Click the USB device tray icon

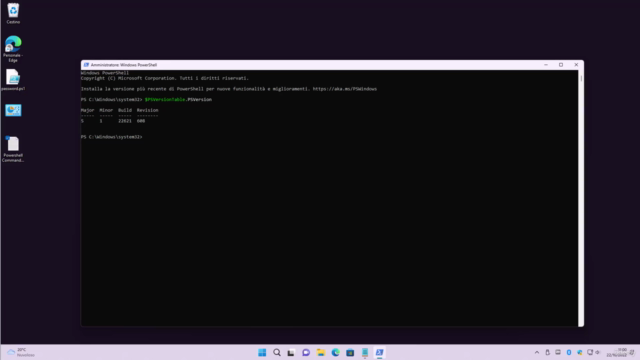(x=547, y=353)
